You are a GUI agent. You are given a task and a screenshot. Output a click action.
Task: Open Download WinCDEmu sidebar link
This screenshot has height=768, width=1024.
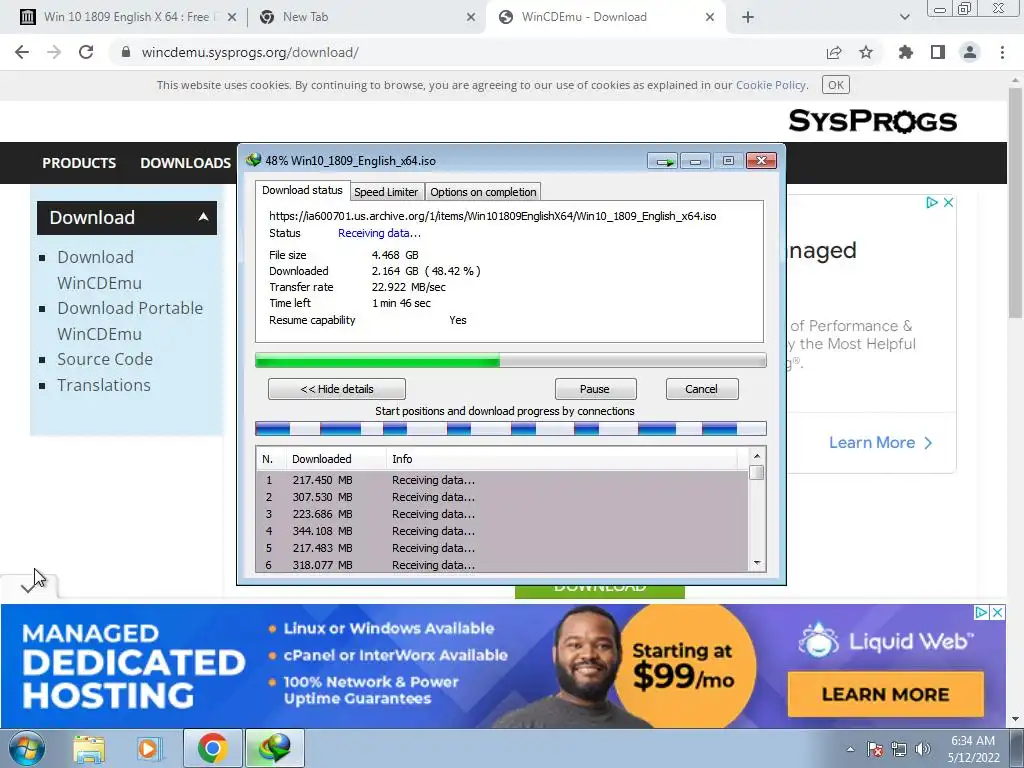[99, 270]
